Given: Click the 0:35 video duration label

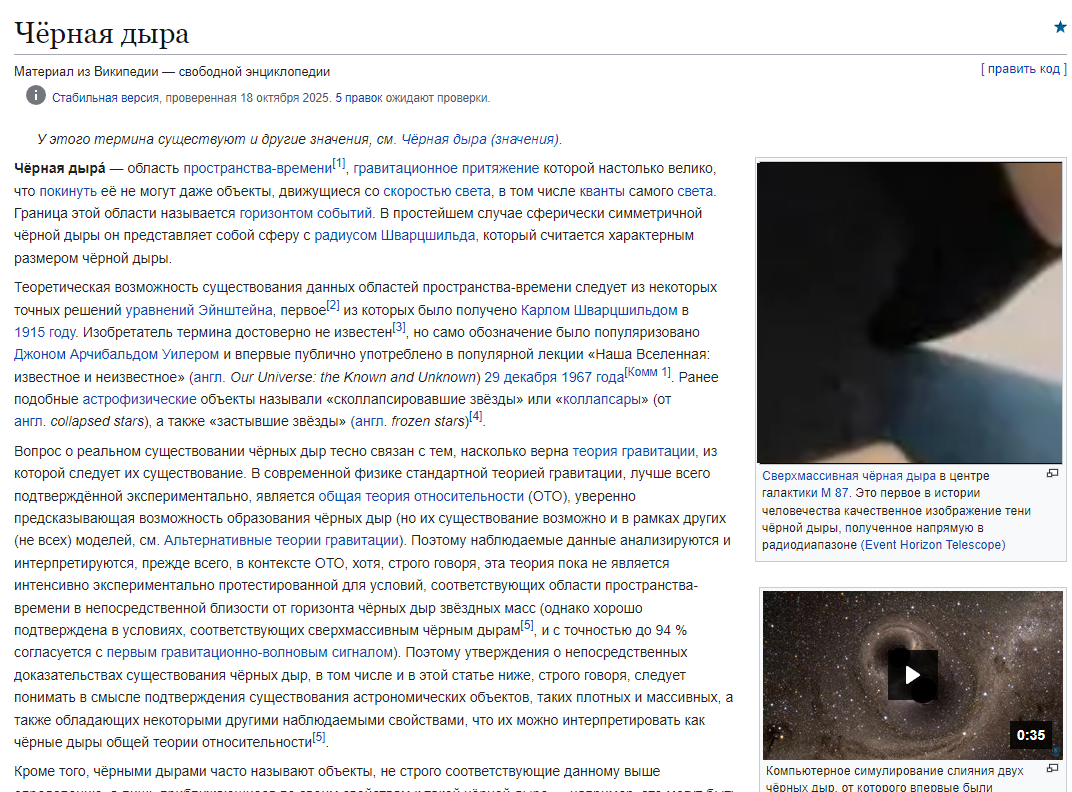Looking at the screenshot, I should (x=1030, y=735).
